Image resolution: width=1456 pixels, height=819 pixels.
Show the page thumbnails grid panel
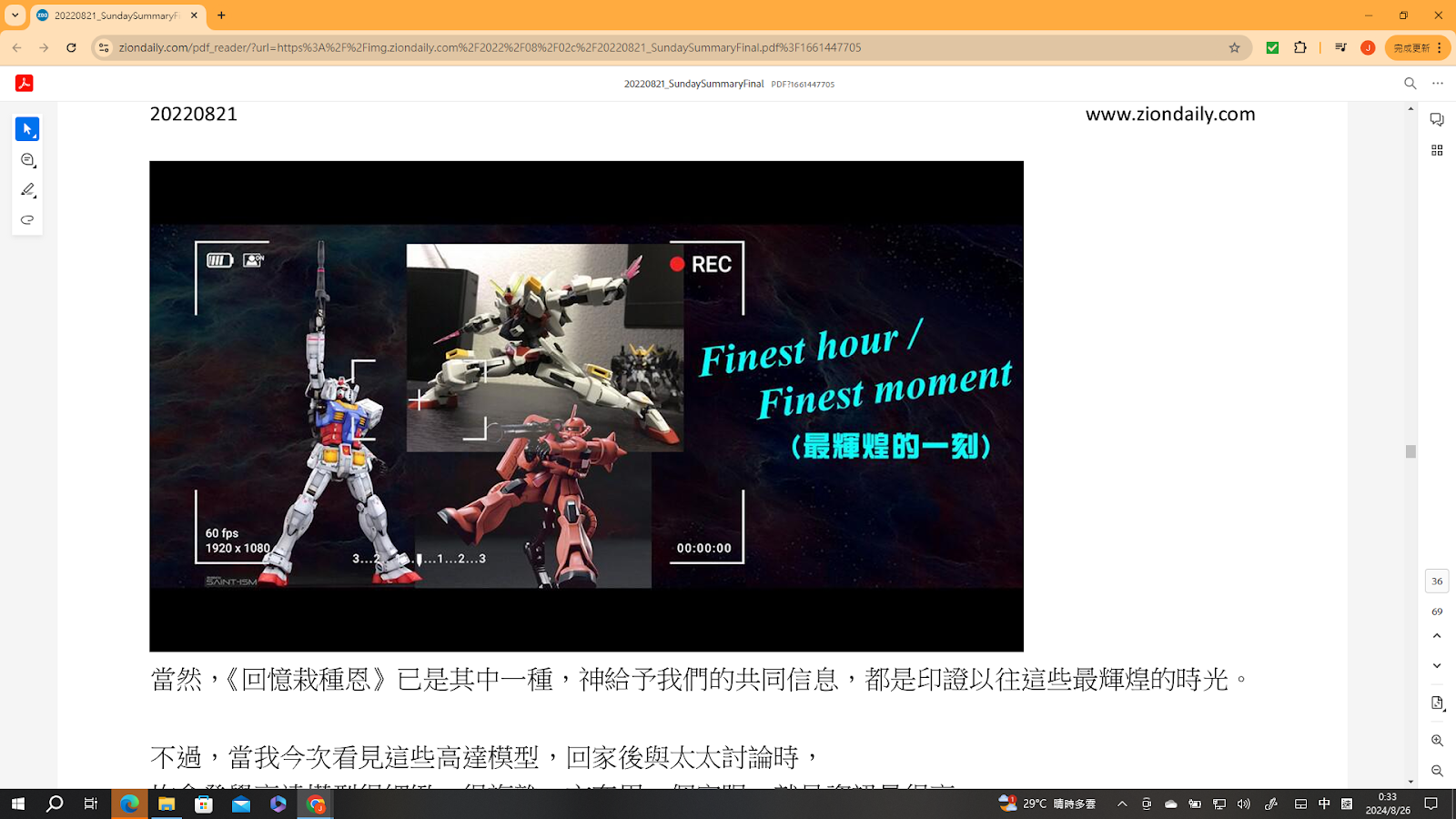[1437, 150]
